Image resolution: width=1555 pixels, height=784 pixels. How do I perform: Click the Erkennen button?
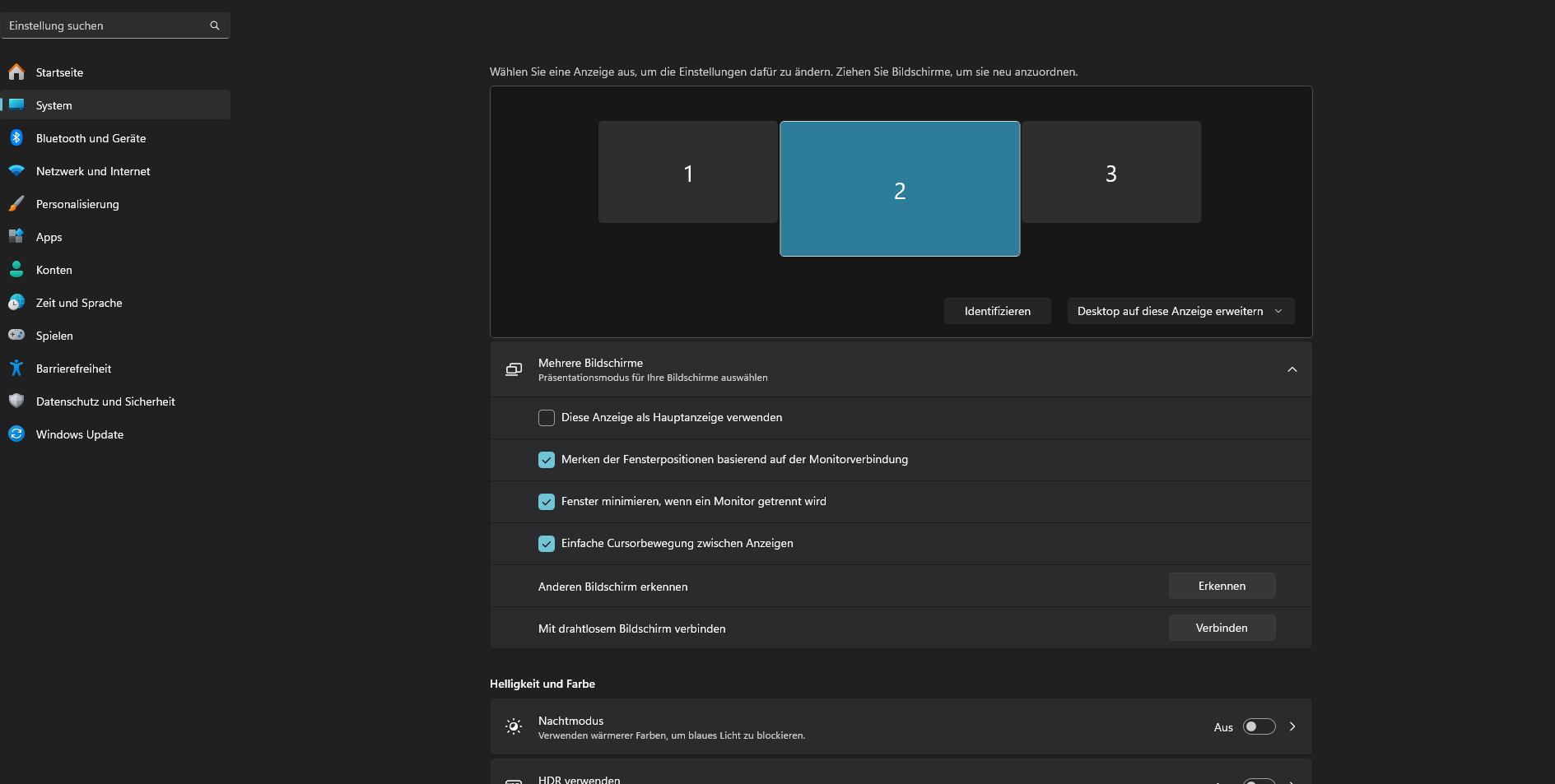1222,586
